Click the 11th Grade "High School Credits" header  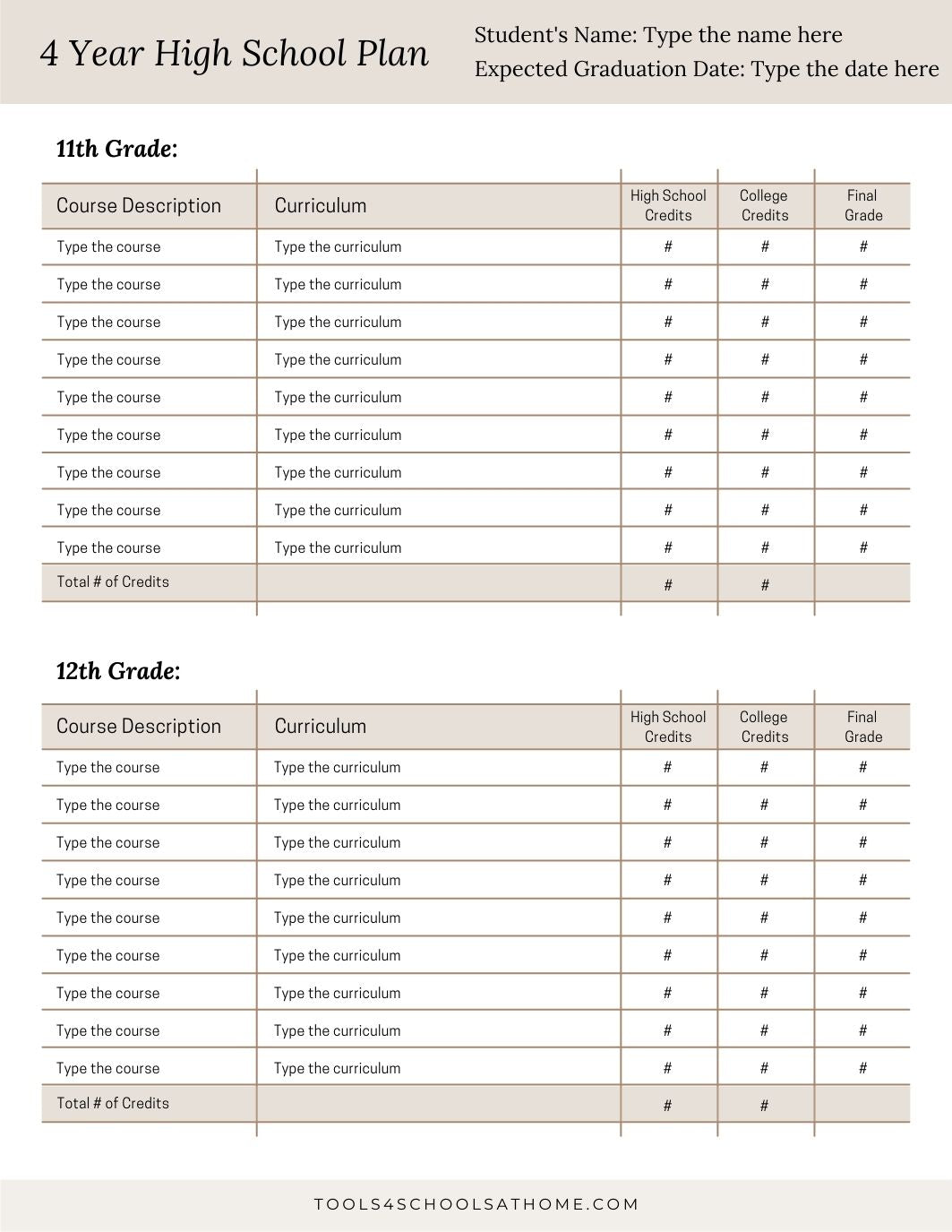pyautogui.click(x=668, y=205)
